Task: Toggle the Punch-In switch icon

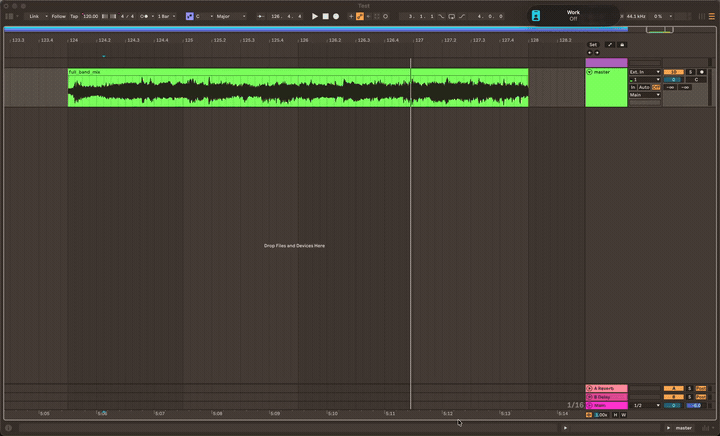Action: point(441,16)
